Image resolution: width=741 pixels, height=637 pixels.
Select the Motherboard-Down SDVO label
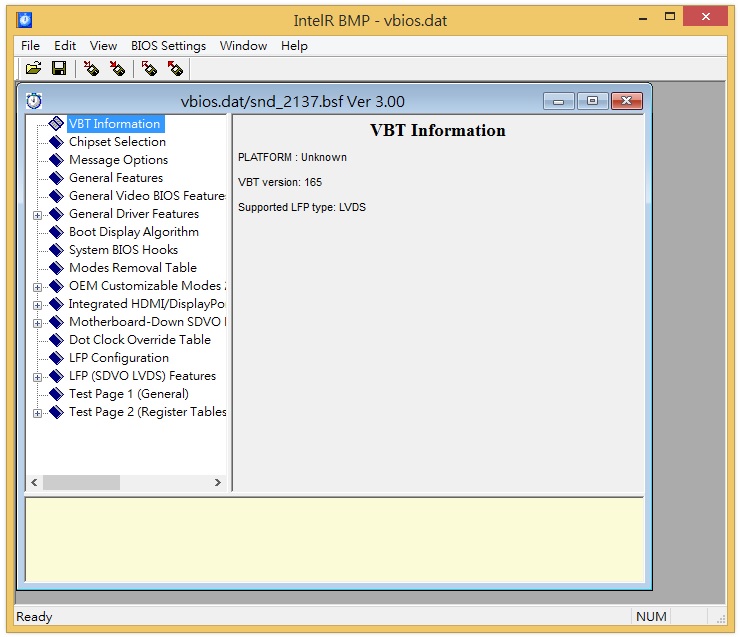(147, 322)
